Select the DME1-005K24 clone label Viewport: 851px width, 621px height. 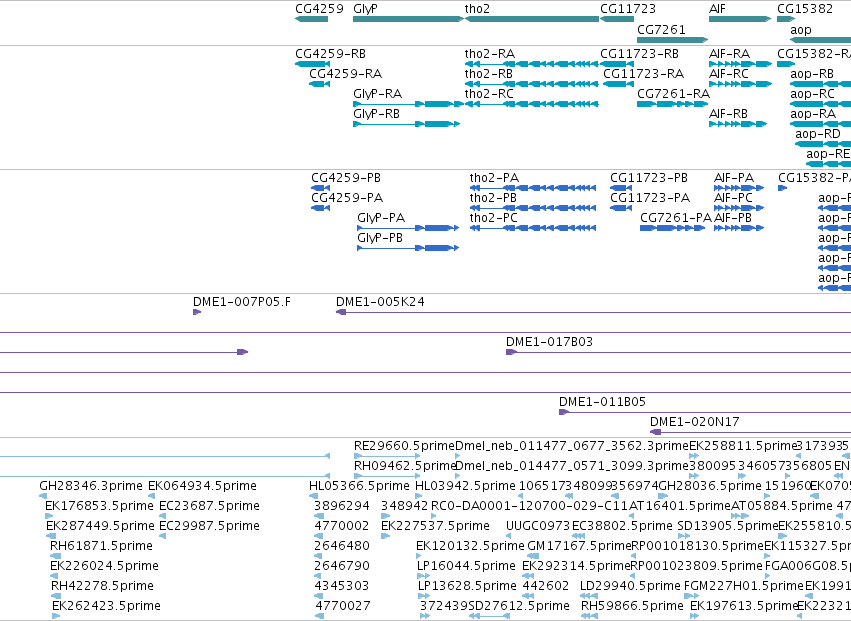click(x=380, y=302)
